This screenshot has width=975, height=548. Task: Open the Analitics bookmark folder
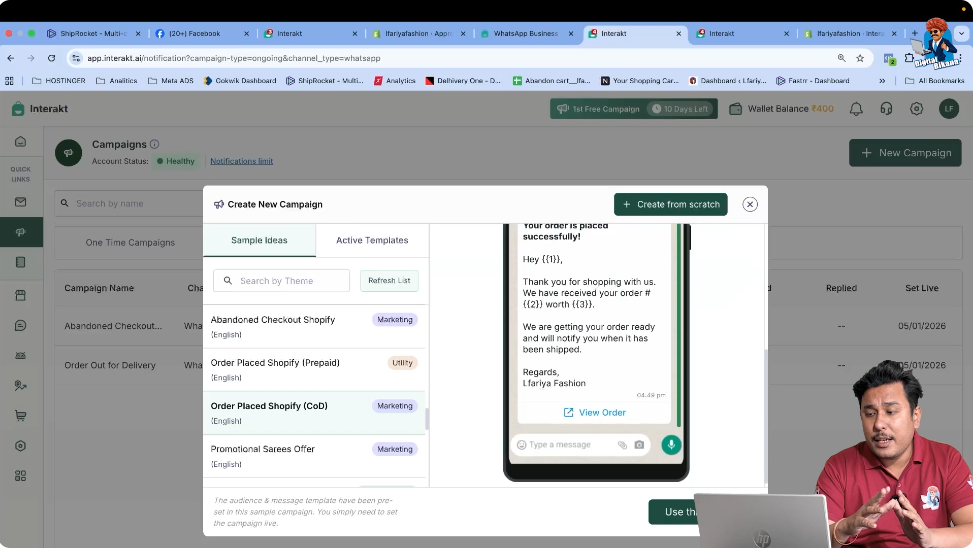pyautogui.click(x=116, y=81)
